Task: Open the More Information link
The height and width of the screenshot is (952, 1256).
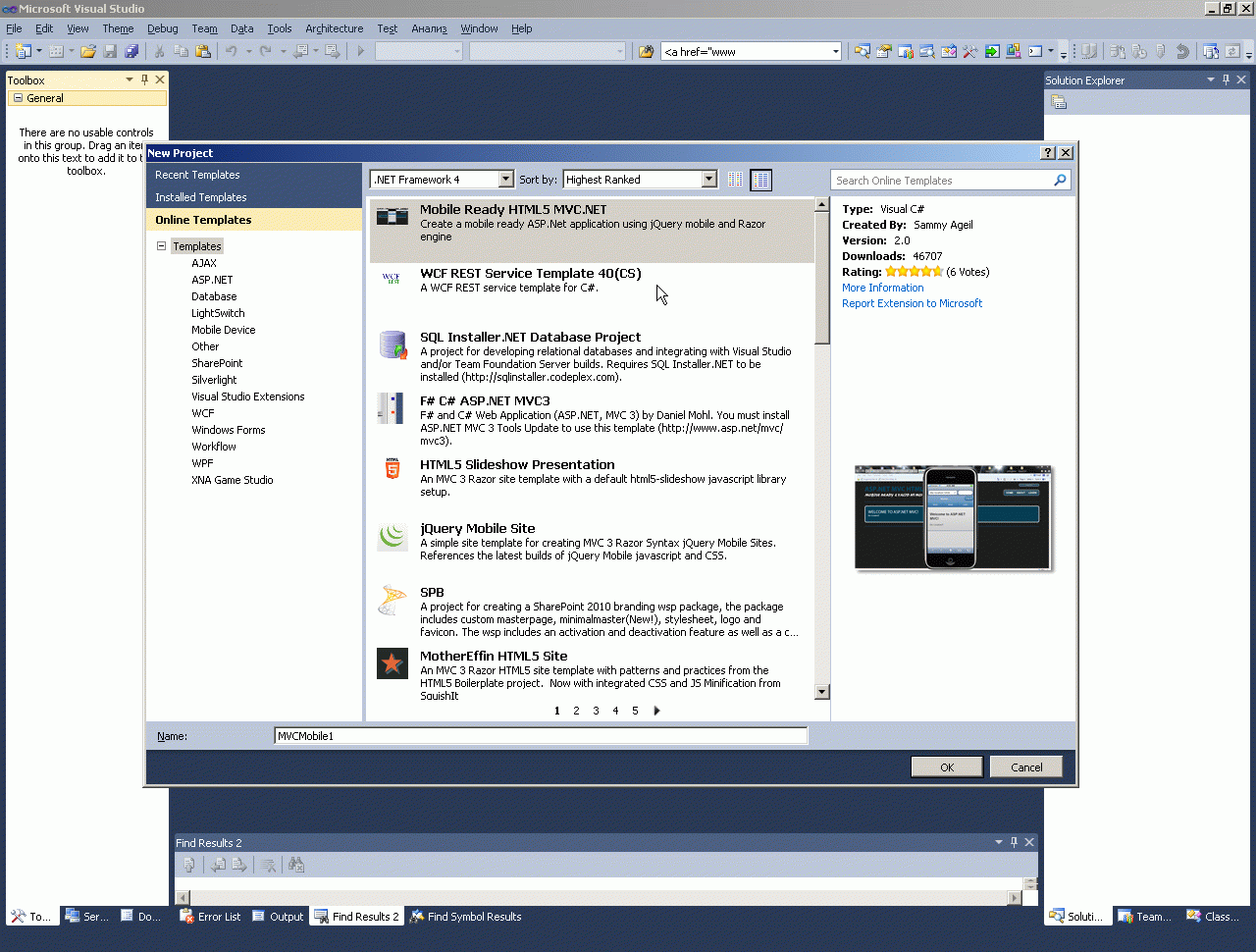Action: point(882,288)
